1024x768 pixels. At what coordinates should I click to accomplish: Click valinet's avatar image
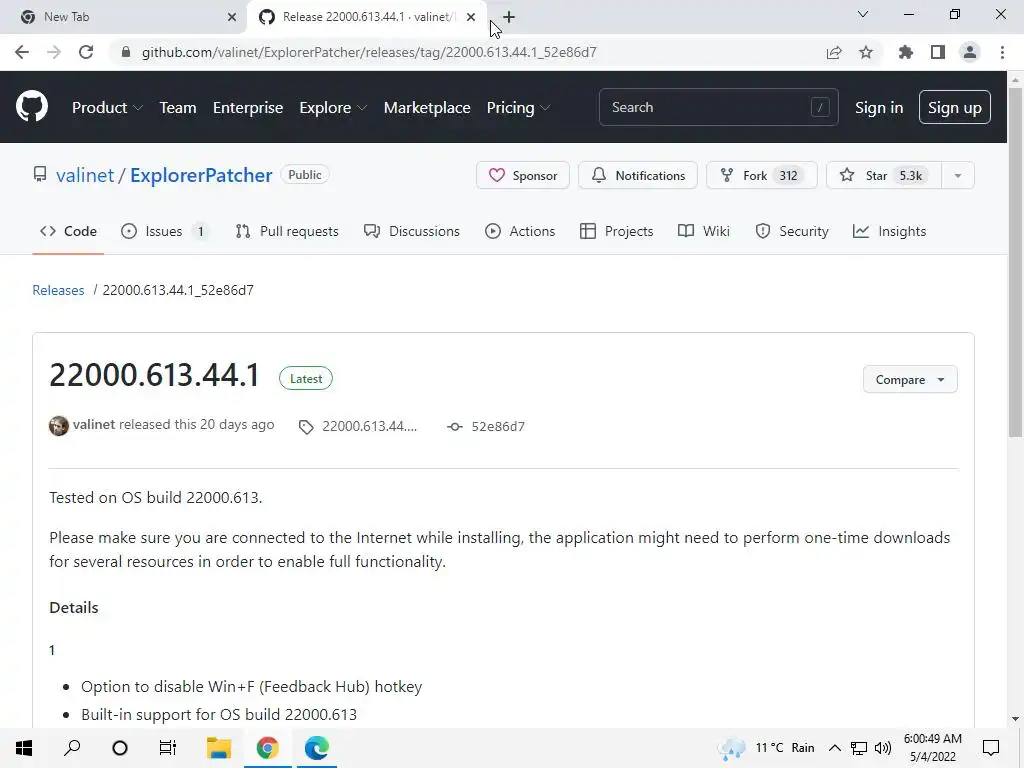pyautogui.click(x=59, y=426)
